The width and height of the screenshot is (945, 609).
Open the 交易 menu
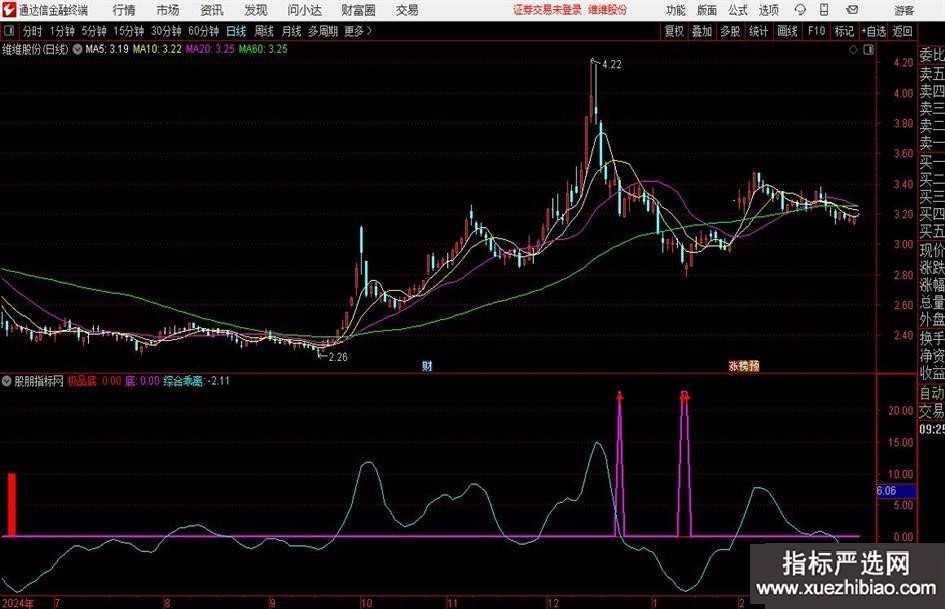coord(407,10)
